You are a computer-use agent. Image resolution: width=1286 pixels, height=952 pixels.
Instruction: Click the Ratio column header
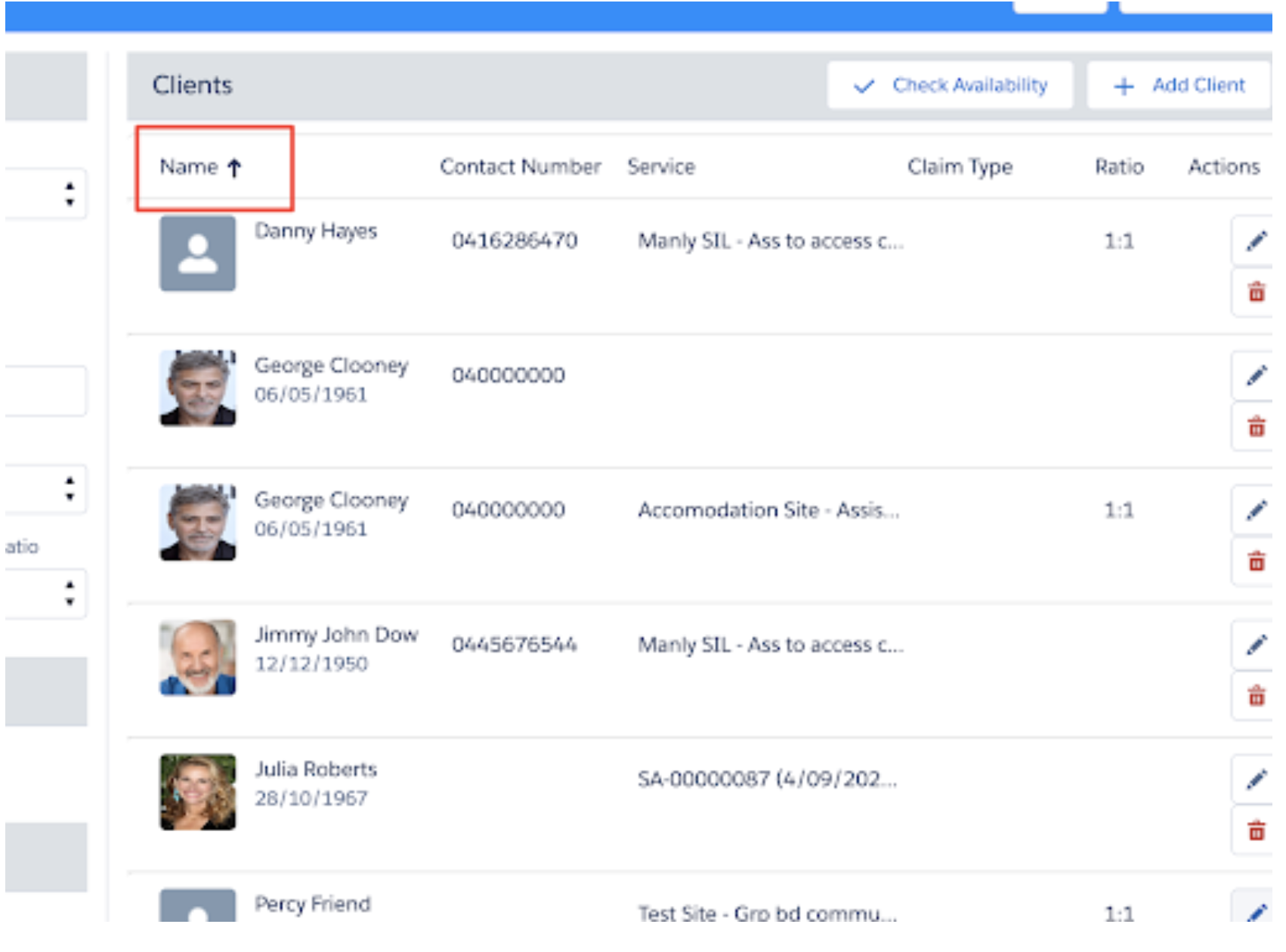pos(1119,166)
